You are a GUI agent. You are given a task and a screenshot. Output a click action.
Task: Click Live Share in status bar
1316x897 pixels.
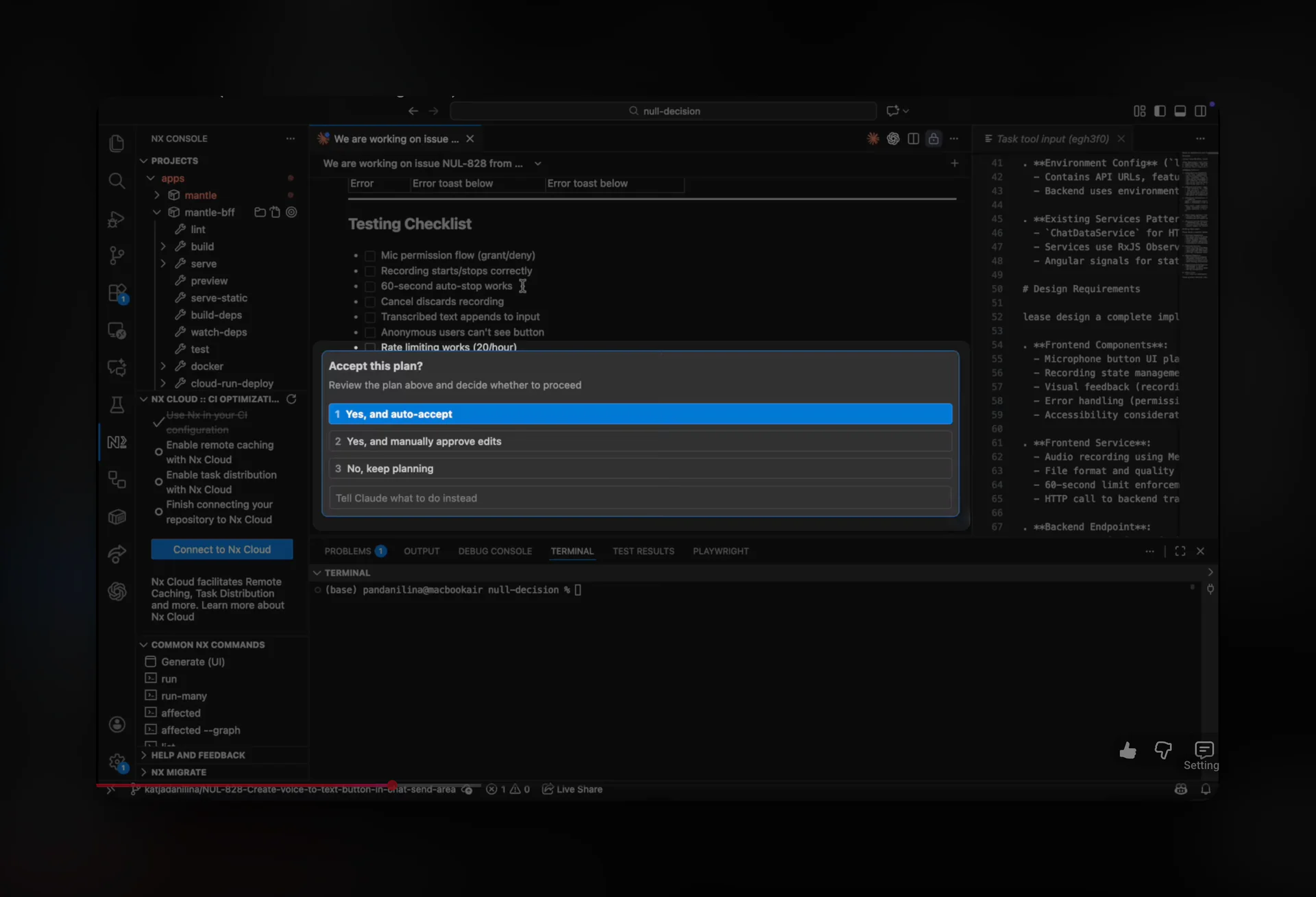[572, 789]
